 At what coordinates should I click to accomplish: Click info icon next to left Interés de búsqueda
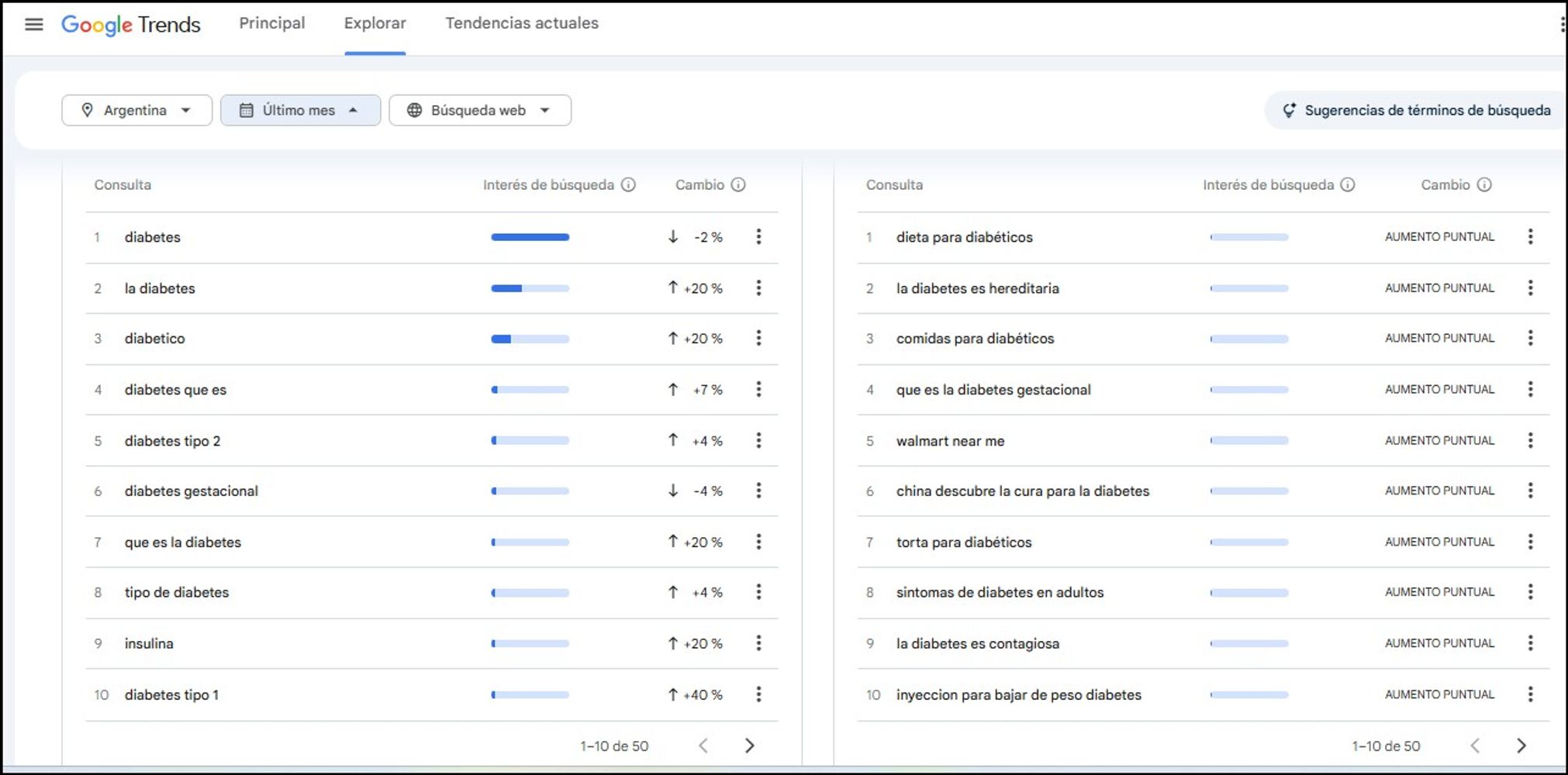(x=629, y=184)
